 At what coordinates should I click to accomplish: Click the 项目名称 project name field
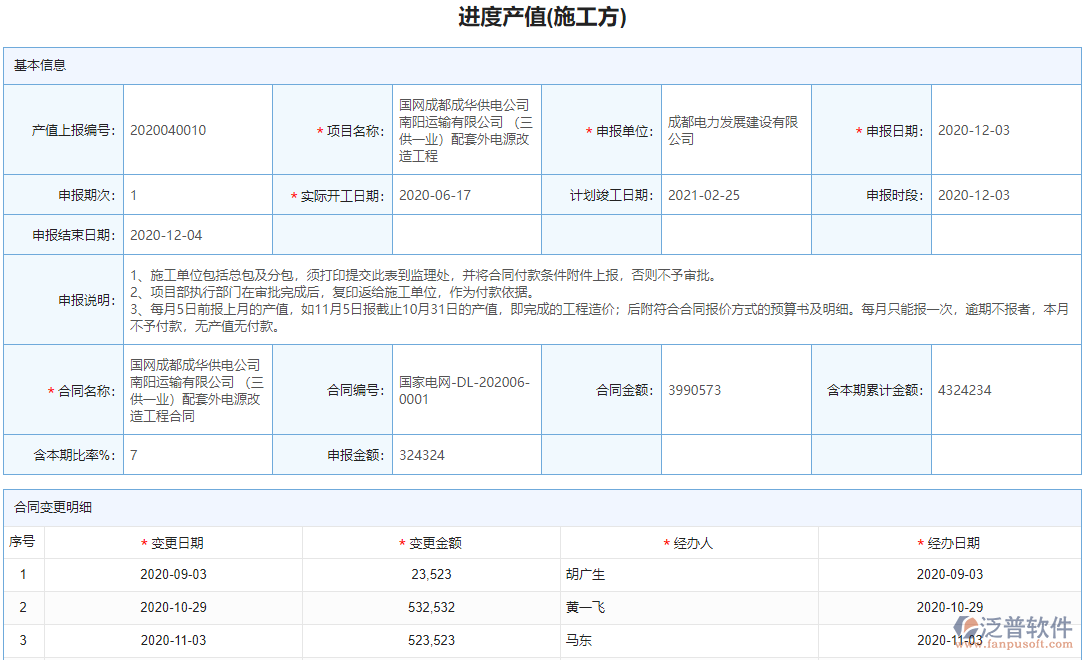[x=466, y=130]
